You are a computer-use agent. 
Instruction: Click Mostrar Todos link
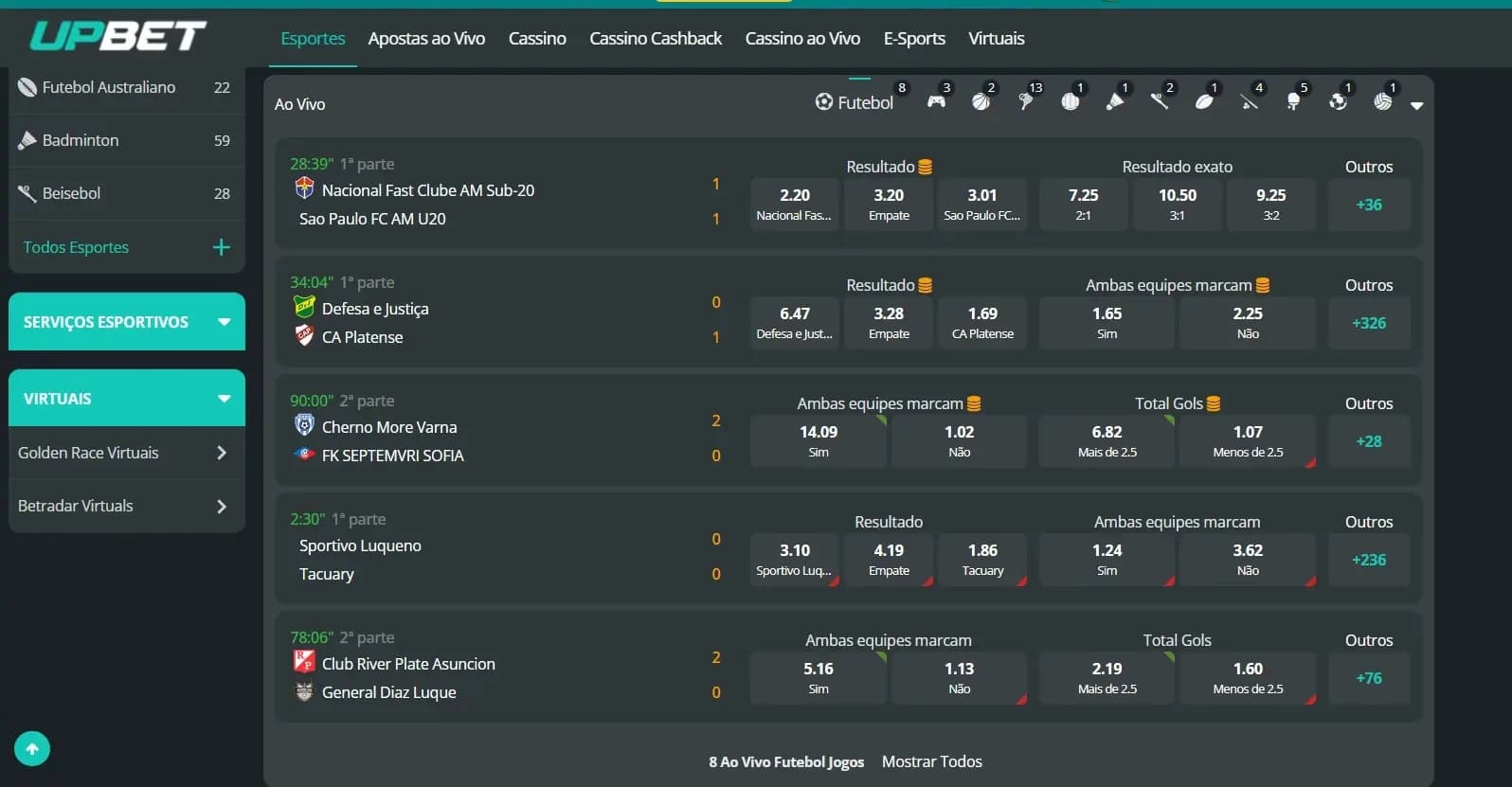point(932,761)
